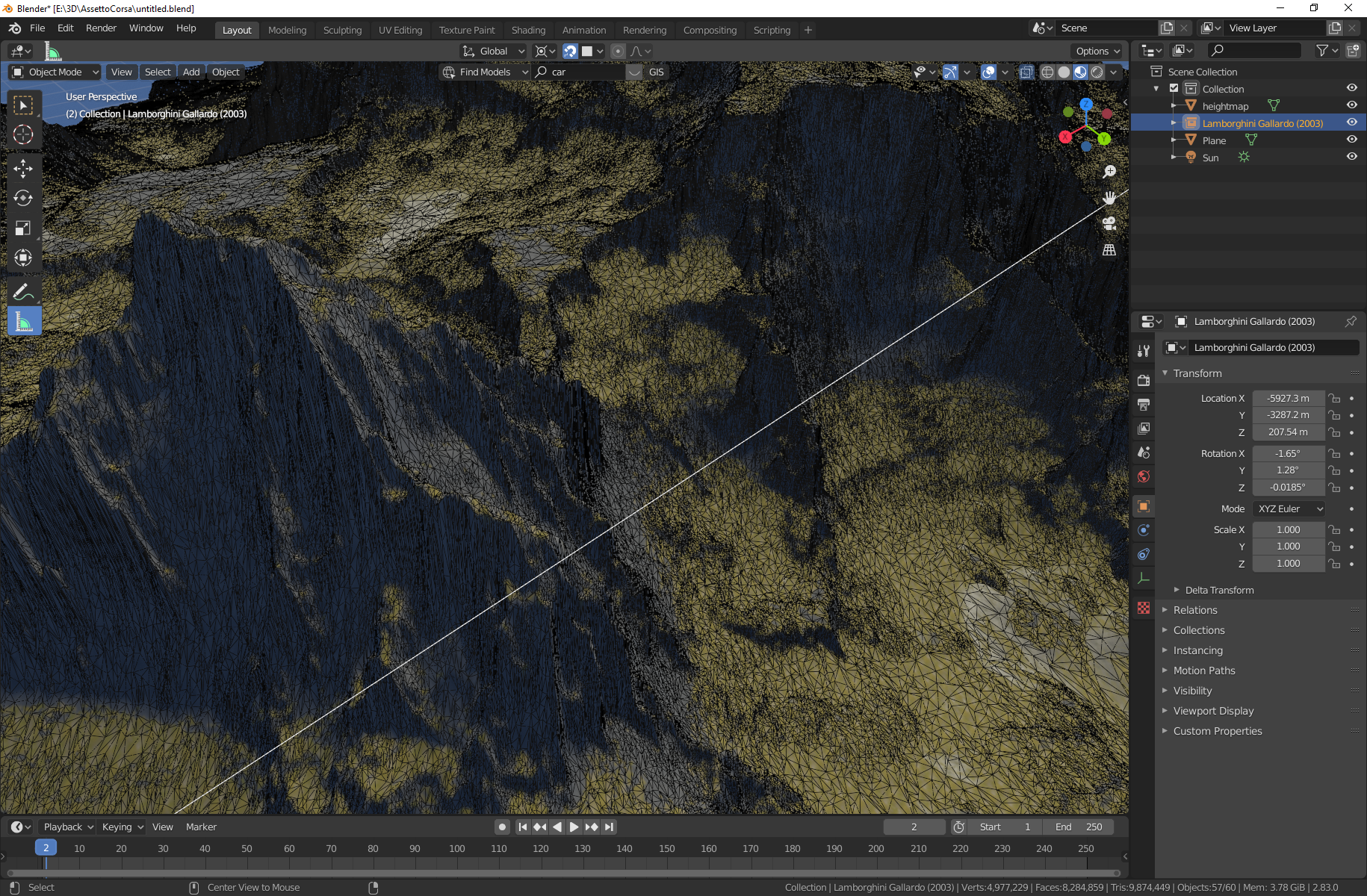Image resolution: width=1367 pixels, height=896 pixels.
Task: Open the Keying dropdown in timeline
Action: [x=122, y=827]
